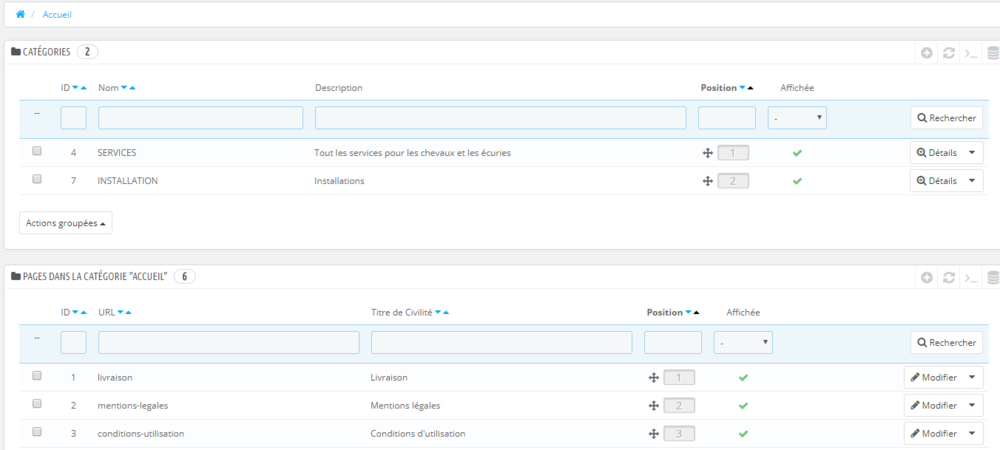Click Rechercher in the pages filter row
The height and width of the screenshot is (450, 1000).
(946, 342)
